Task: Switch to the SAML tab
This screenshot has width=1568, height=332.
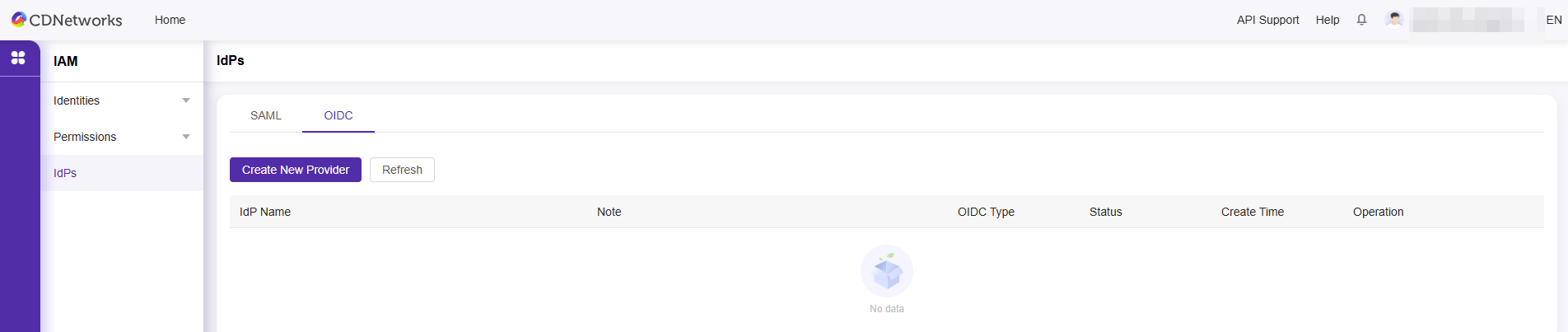Action: pyautogui.click(x=266, y=115)
